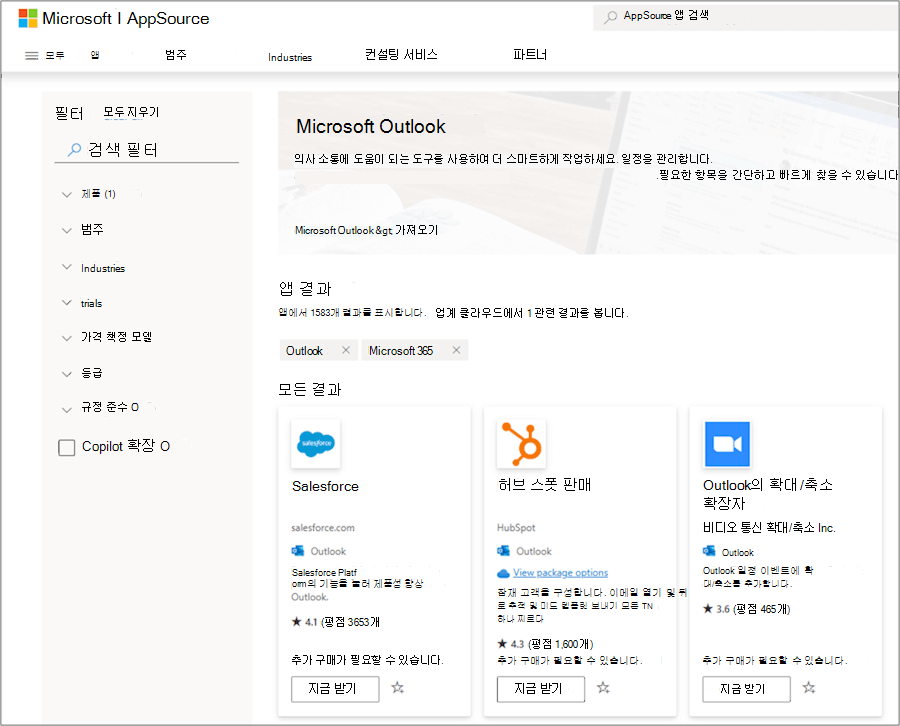Open the 앱 menu item
Viewport: 900px width, 726px height.
pos(95,55)
